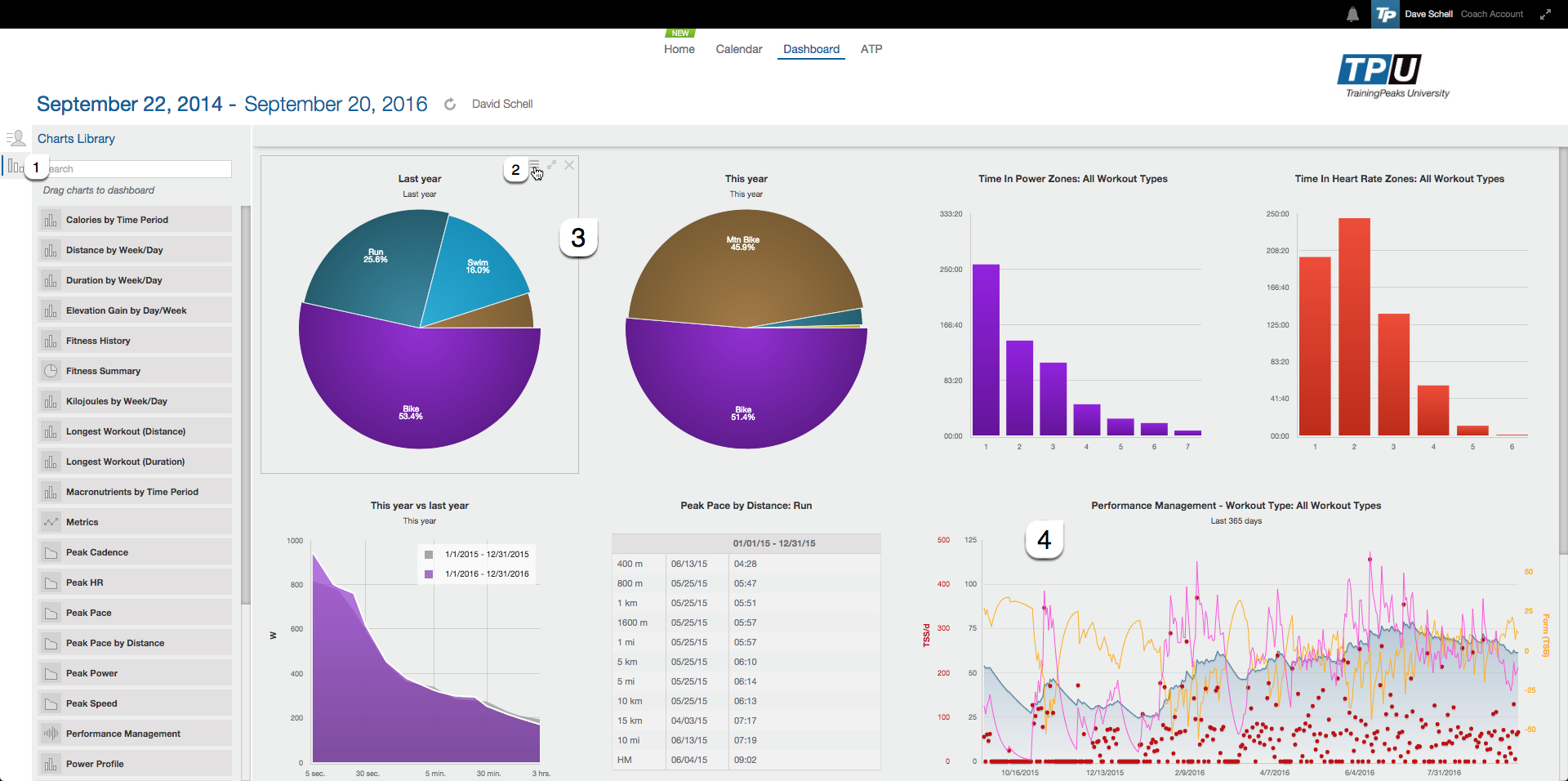Click the "Time In Heart Rate Zones" chart title
This screenshot has height=781, width=1568.
pyautogui.click(x=1400, y=179)
